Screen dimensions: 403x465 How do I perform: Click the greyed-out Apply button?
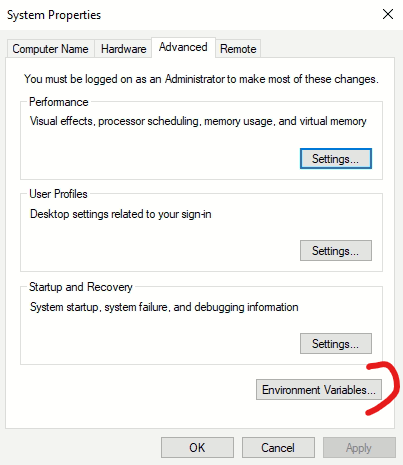coord(359,448)
